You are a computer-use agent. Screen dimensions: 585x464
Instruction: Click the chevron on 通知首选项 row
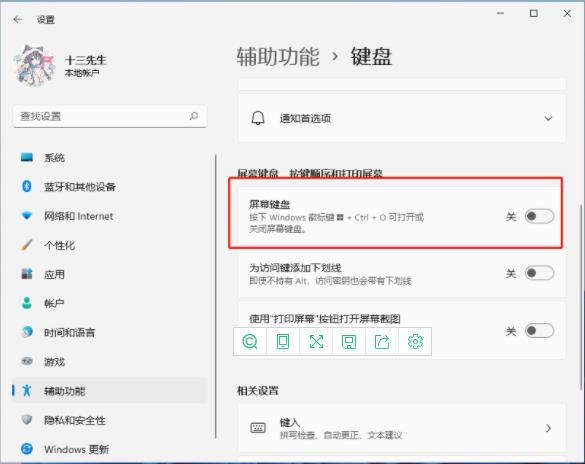tap(548, 118)
